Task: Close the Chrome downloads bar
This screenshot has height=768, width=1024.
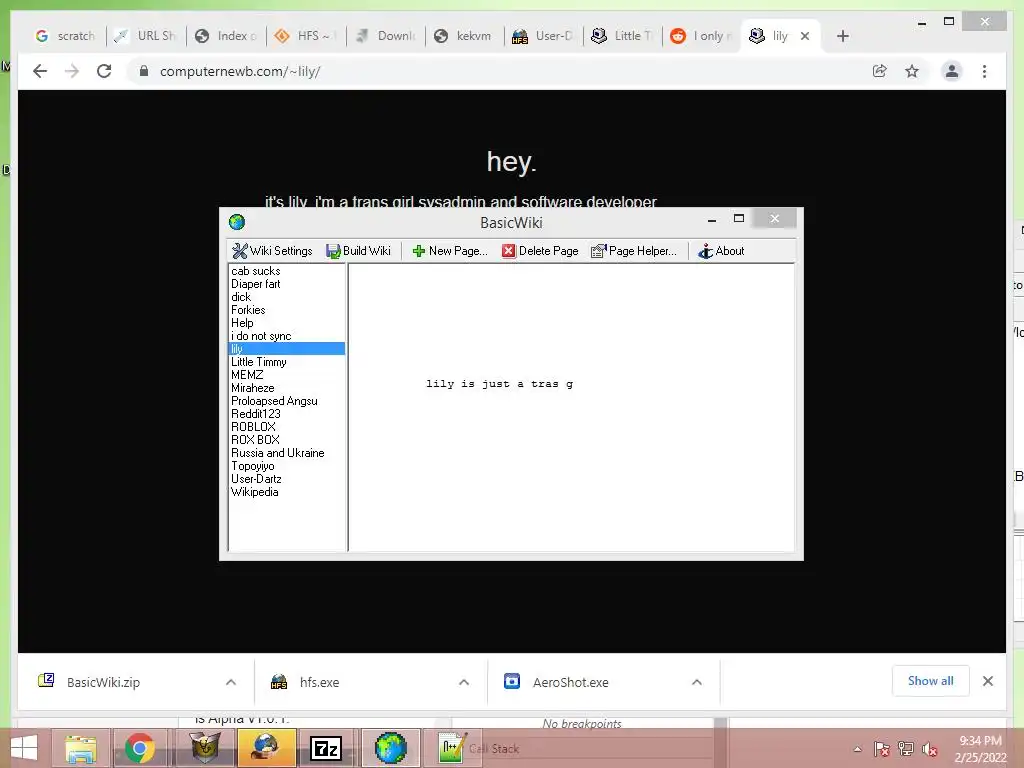Action: click(987, 681)
